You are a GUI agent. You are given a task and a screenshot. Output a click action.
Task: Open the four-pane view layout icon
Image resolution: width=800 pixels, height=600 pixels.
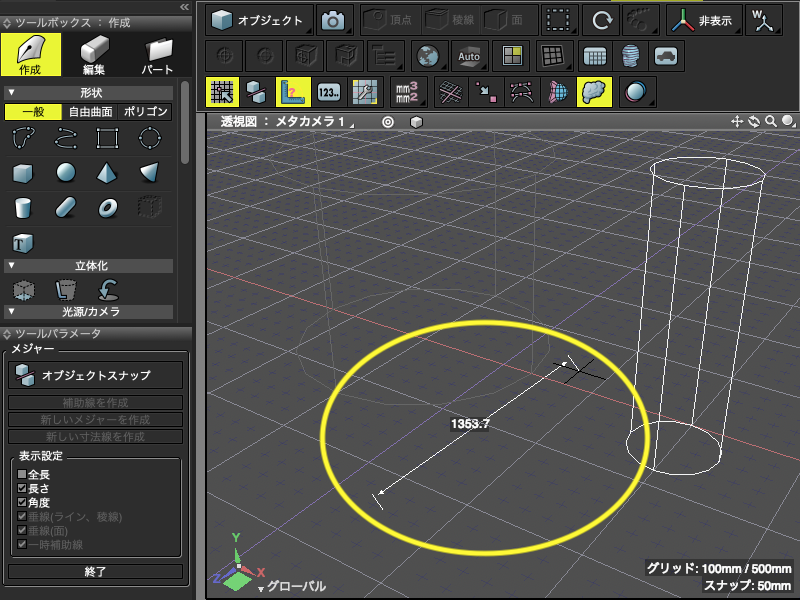pos(512,56)
